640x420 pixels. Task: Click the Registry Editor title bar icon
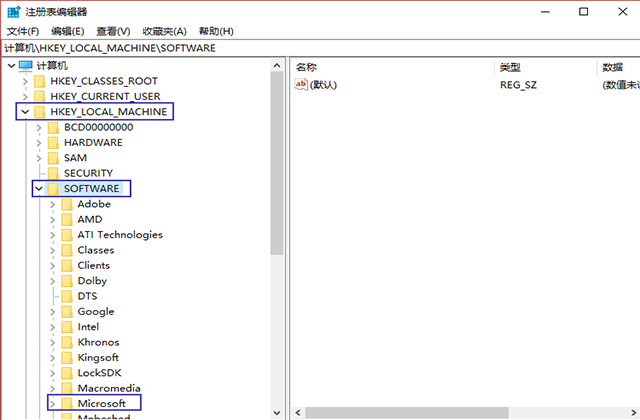(x=14, y=12)
